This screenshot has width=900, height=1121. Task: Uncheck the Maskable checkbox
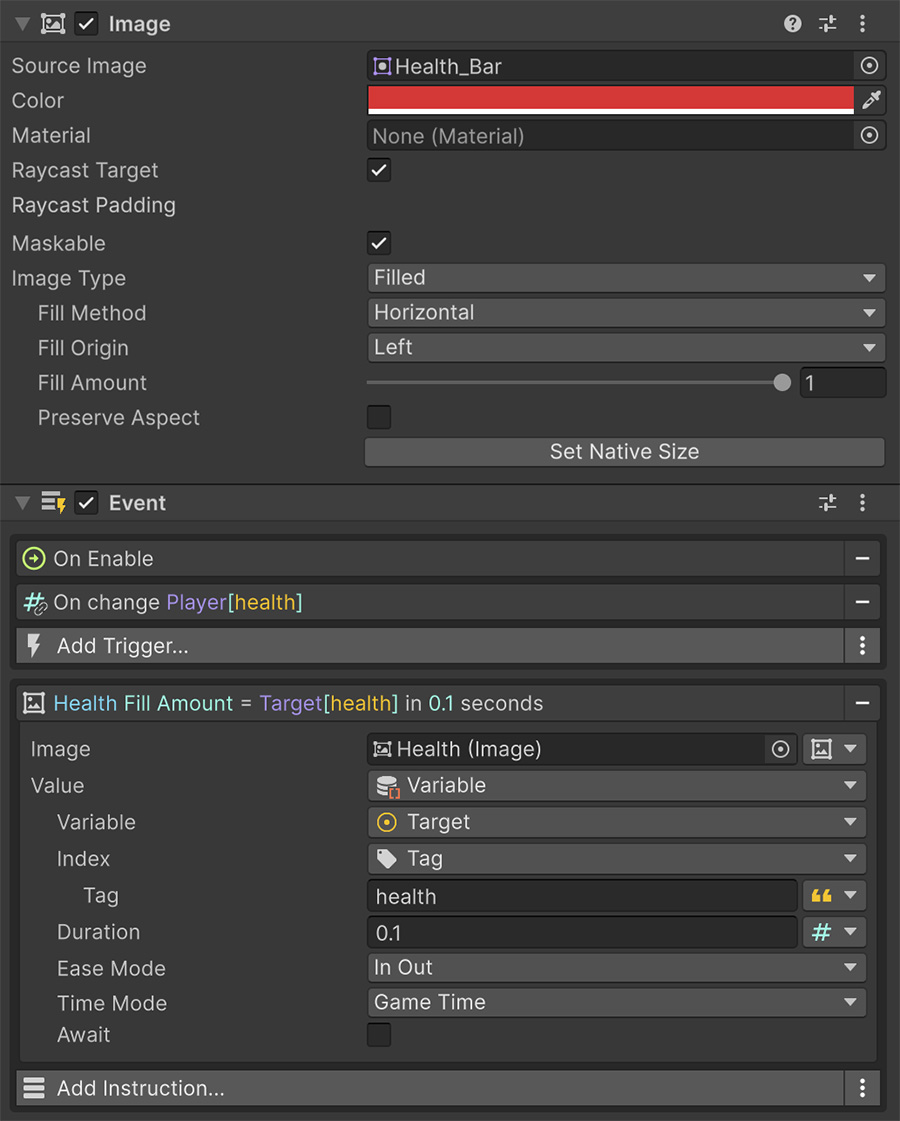point(379,243)
